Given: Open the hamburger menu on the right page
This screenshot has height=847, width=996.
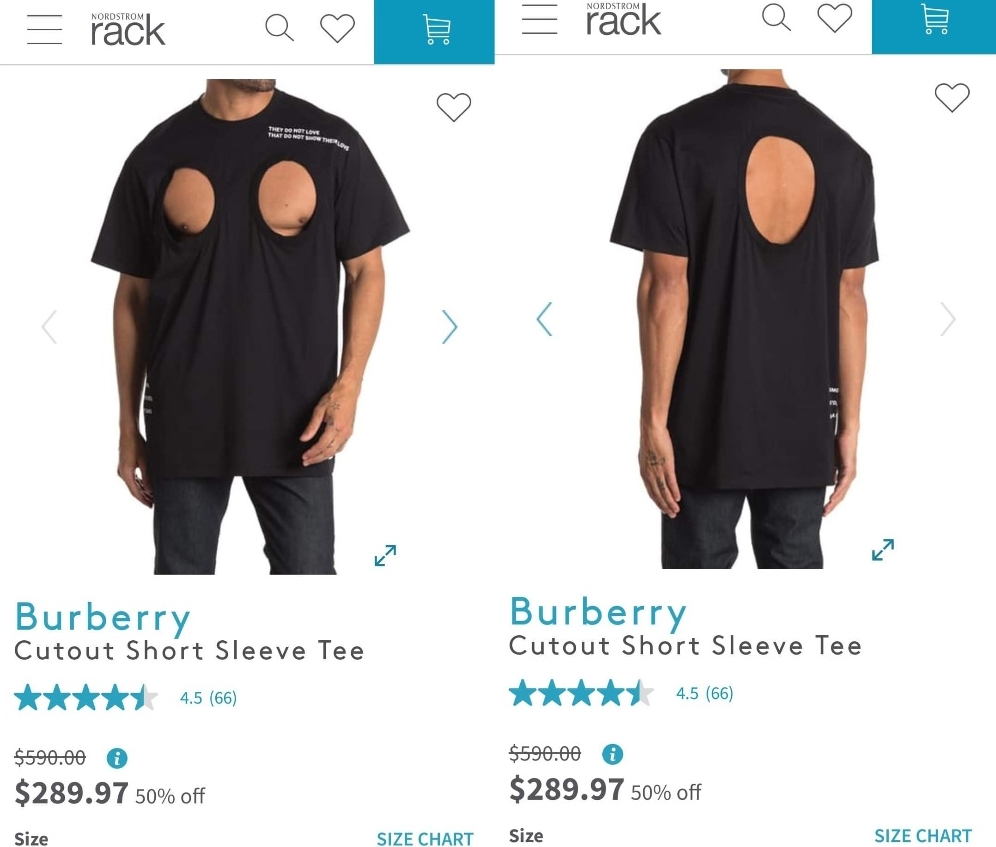Looking at the screenshot, I should (x=539, y=19).
